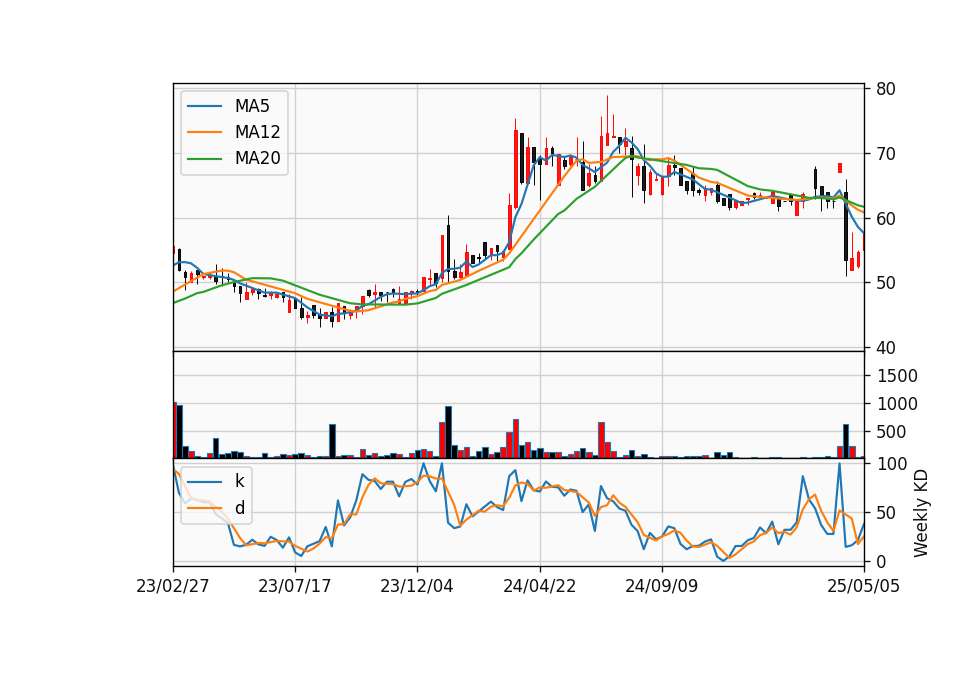The width and height of the screenshot is (960, 690).
Task: Click the blue MA5 legend line sample
Action: coord(204,107)
